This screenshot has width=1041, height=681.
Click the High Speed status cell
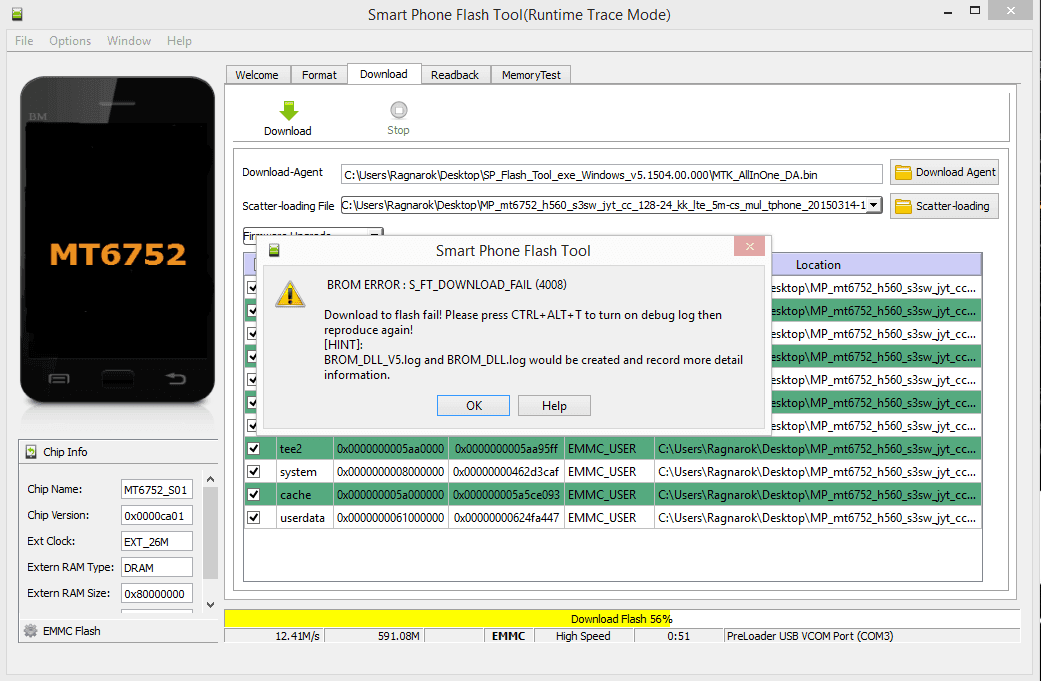(x=583, y=636)
